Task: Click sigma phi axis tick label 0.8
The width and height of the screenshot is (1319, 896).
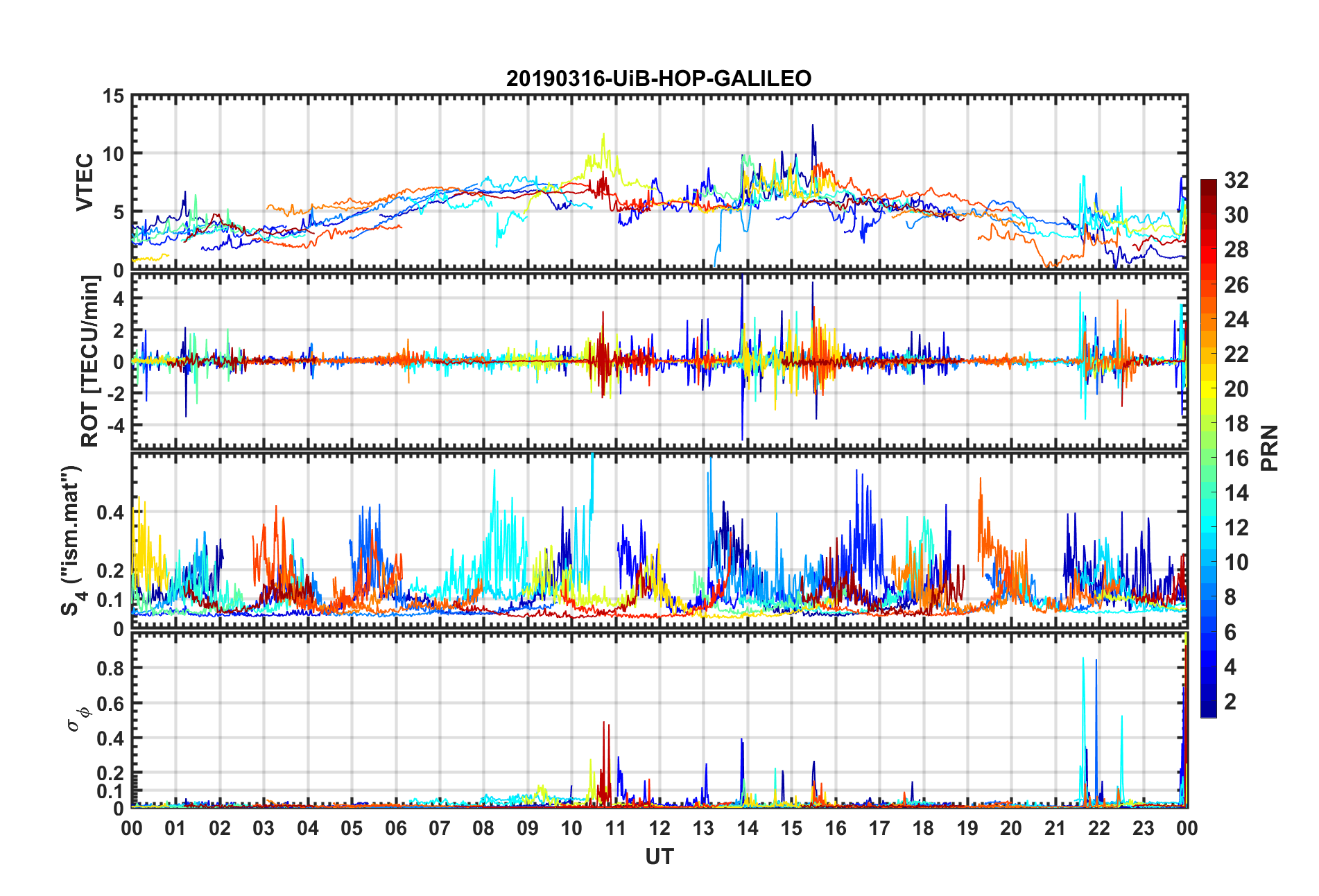Action: [x=110, y=669]
